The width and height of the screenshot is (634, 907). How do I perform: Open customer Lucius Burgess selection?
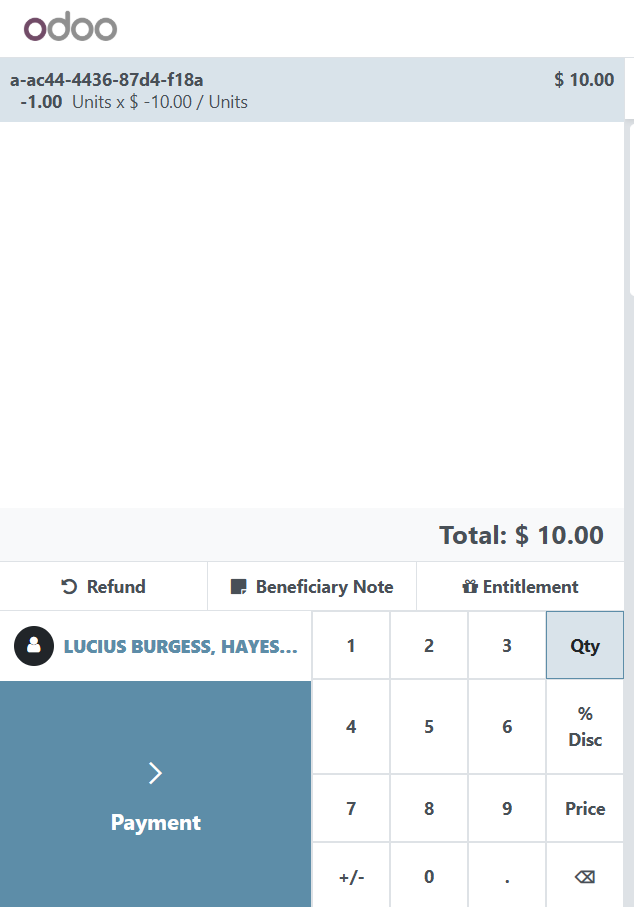pyautogui.click(x=180, y=646)
